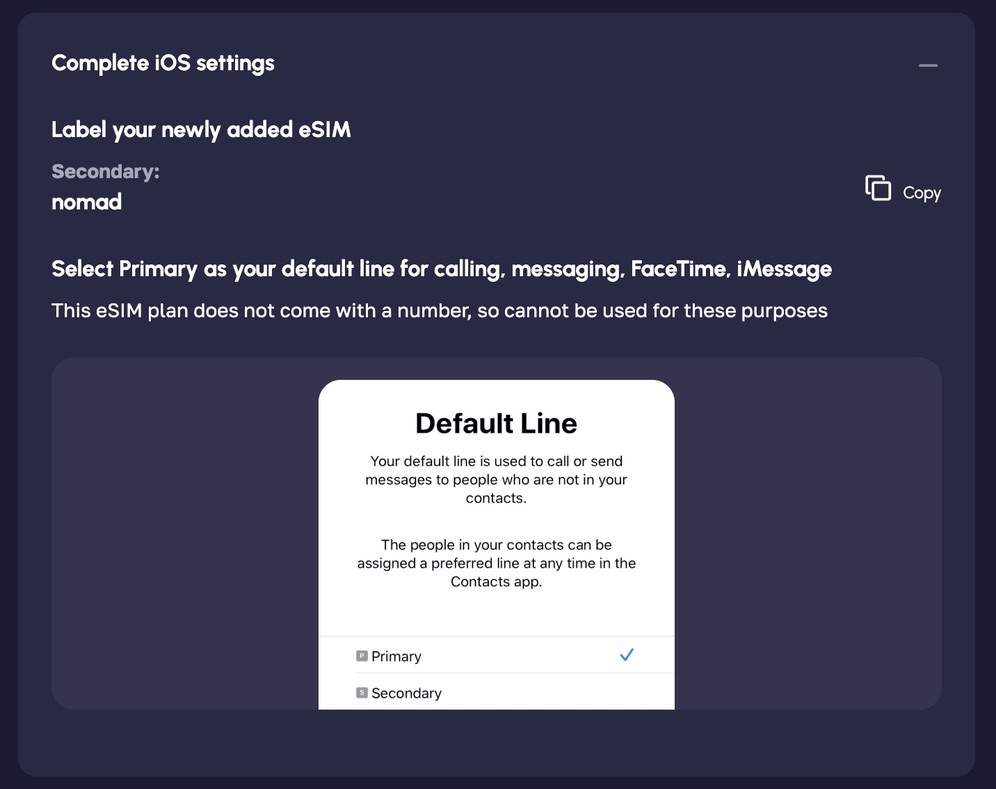Click the Secondary: field label

pyautogui.click(x=105, y=172)
